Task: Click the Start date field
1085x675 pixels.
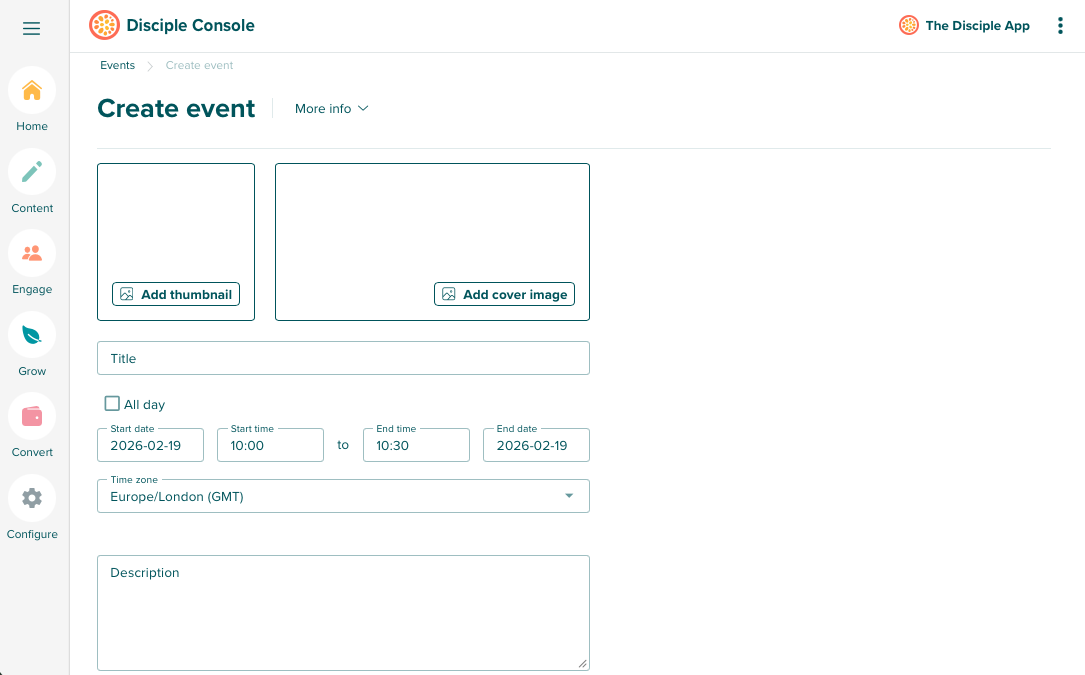Action: 150,444
